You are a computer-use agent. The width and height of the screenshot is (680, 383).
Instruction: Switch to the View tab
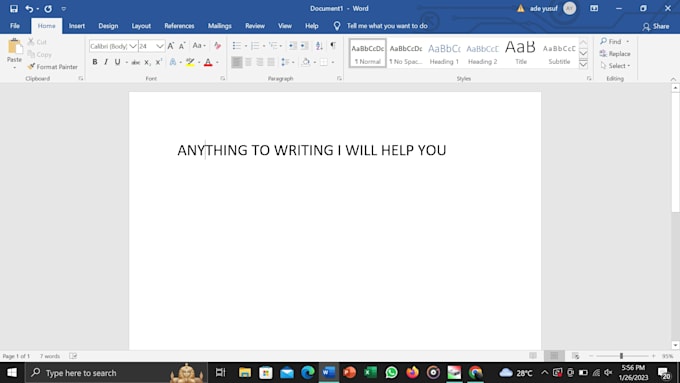click(x=284, y=26)
